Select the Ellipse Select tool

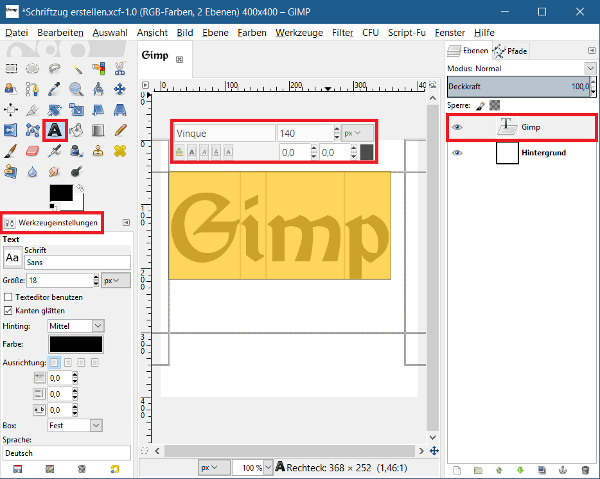tap(33, 69)
